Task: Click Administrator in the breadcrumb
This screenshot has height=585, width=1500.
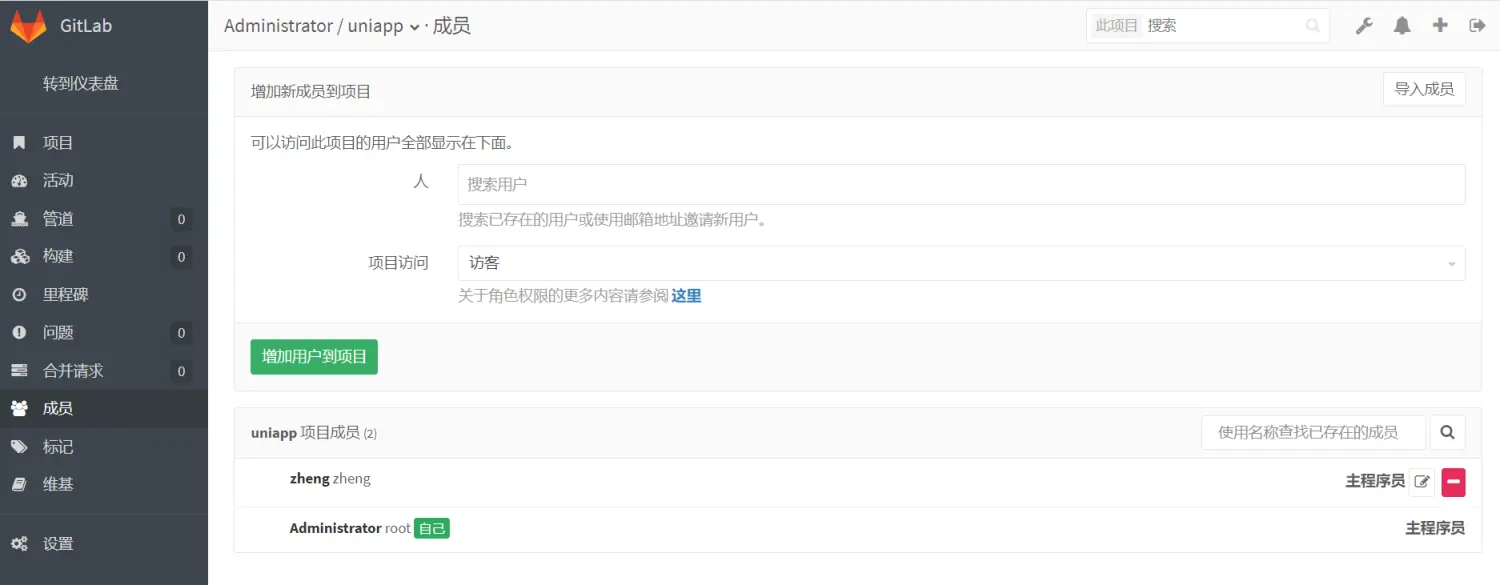Action: coord(278,26)
